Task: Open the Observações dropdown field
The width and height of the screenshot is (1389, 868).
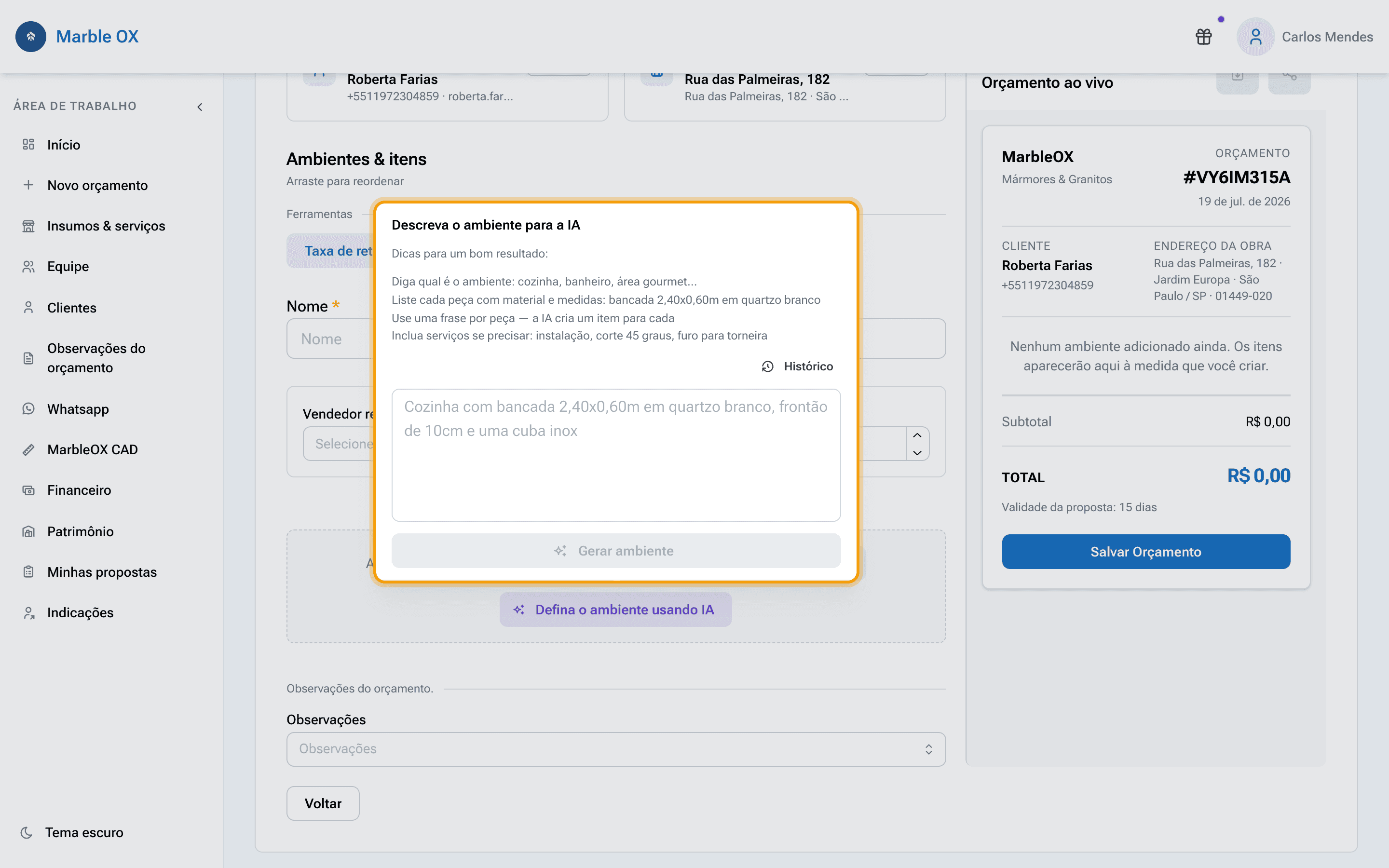Action: click(616, 749)
